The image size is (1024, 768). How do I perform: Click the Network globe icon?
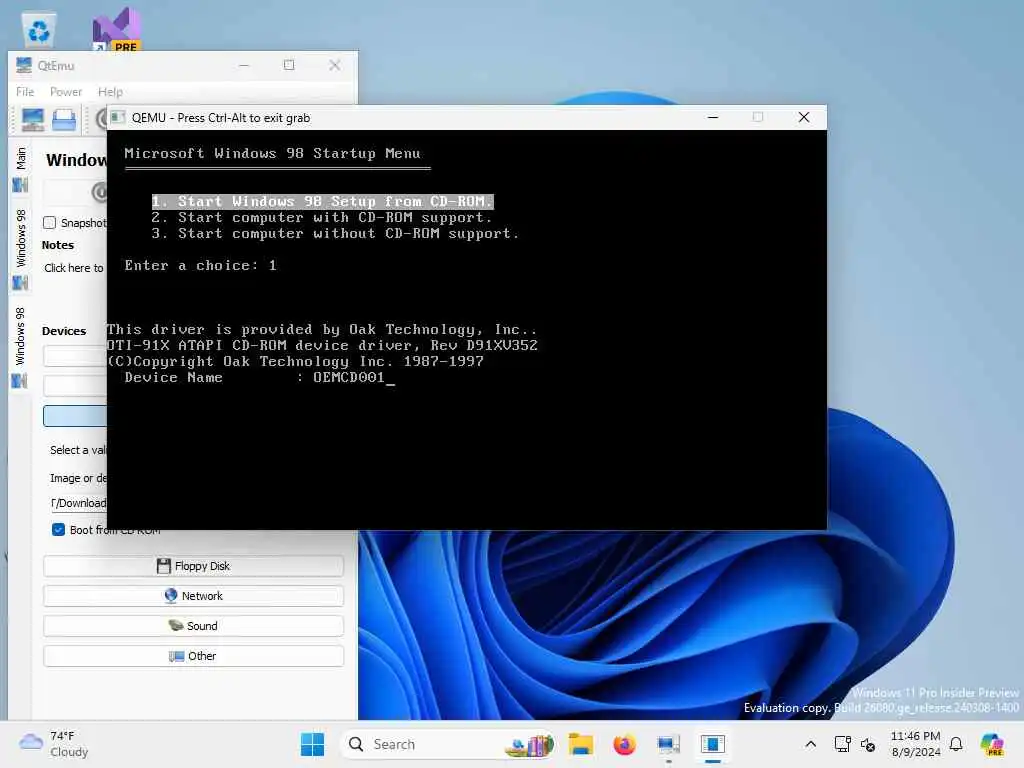tap(171, 596)
